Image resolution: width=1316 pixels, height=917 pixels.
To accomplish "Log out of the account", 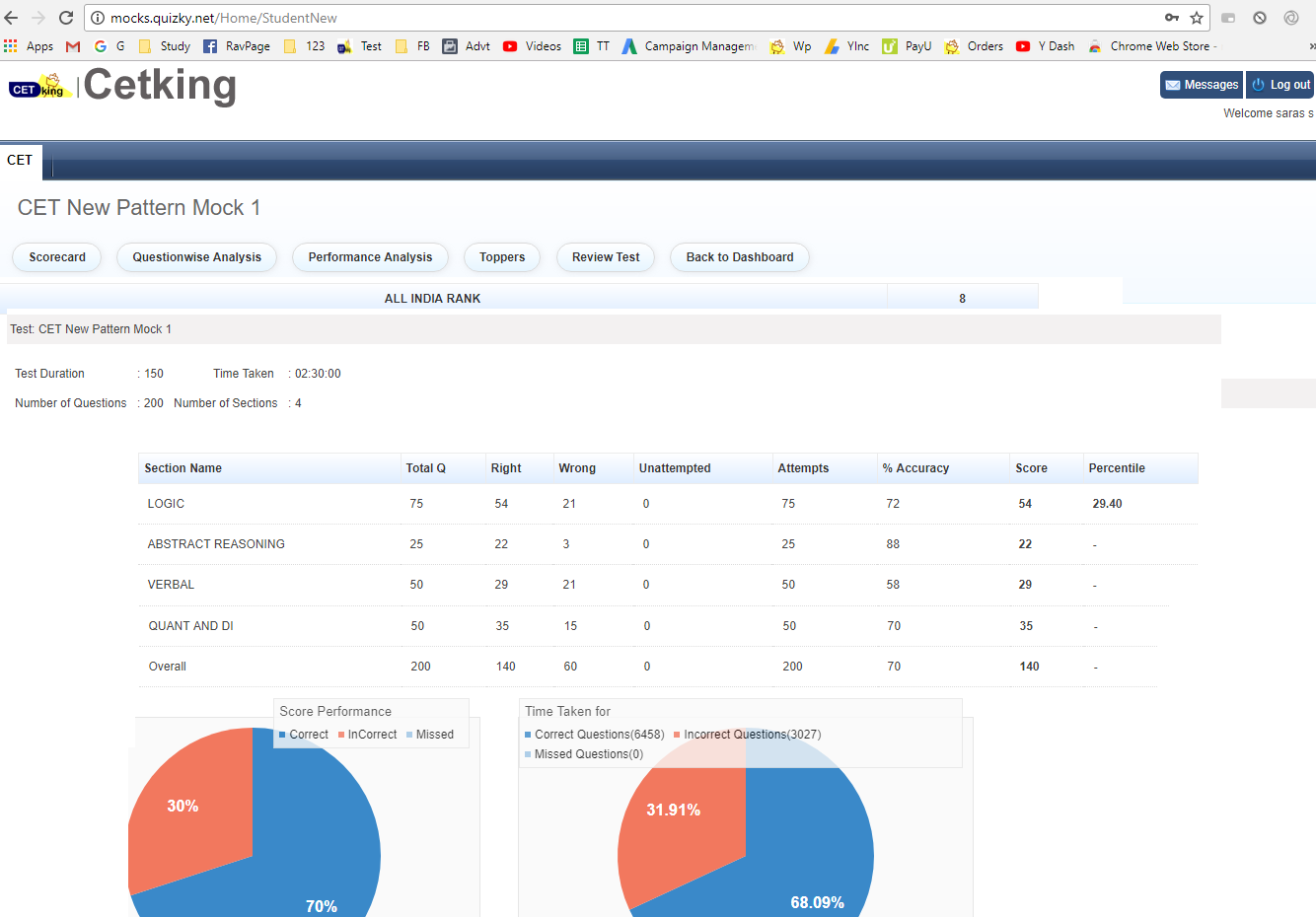I will (1280, 85).
